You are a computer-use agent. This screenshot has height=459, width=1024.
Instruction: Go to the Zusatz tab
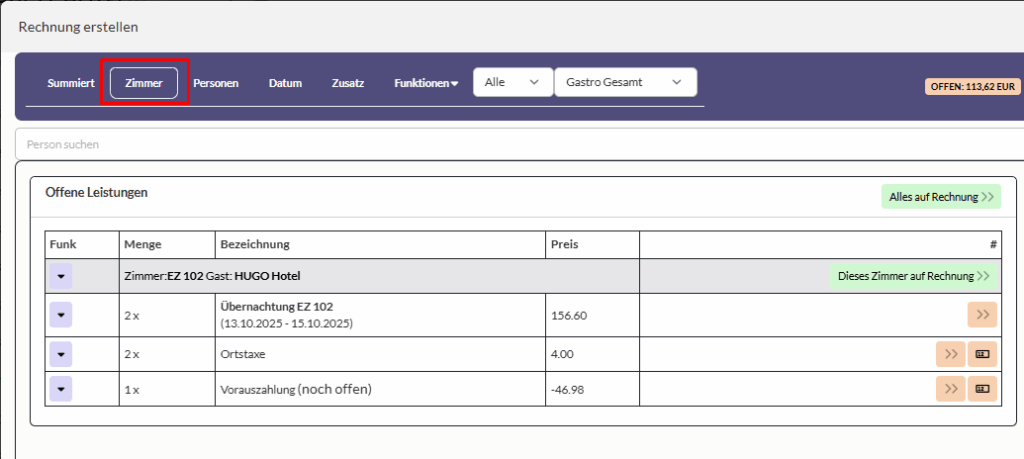348,83
